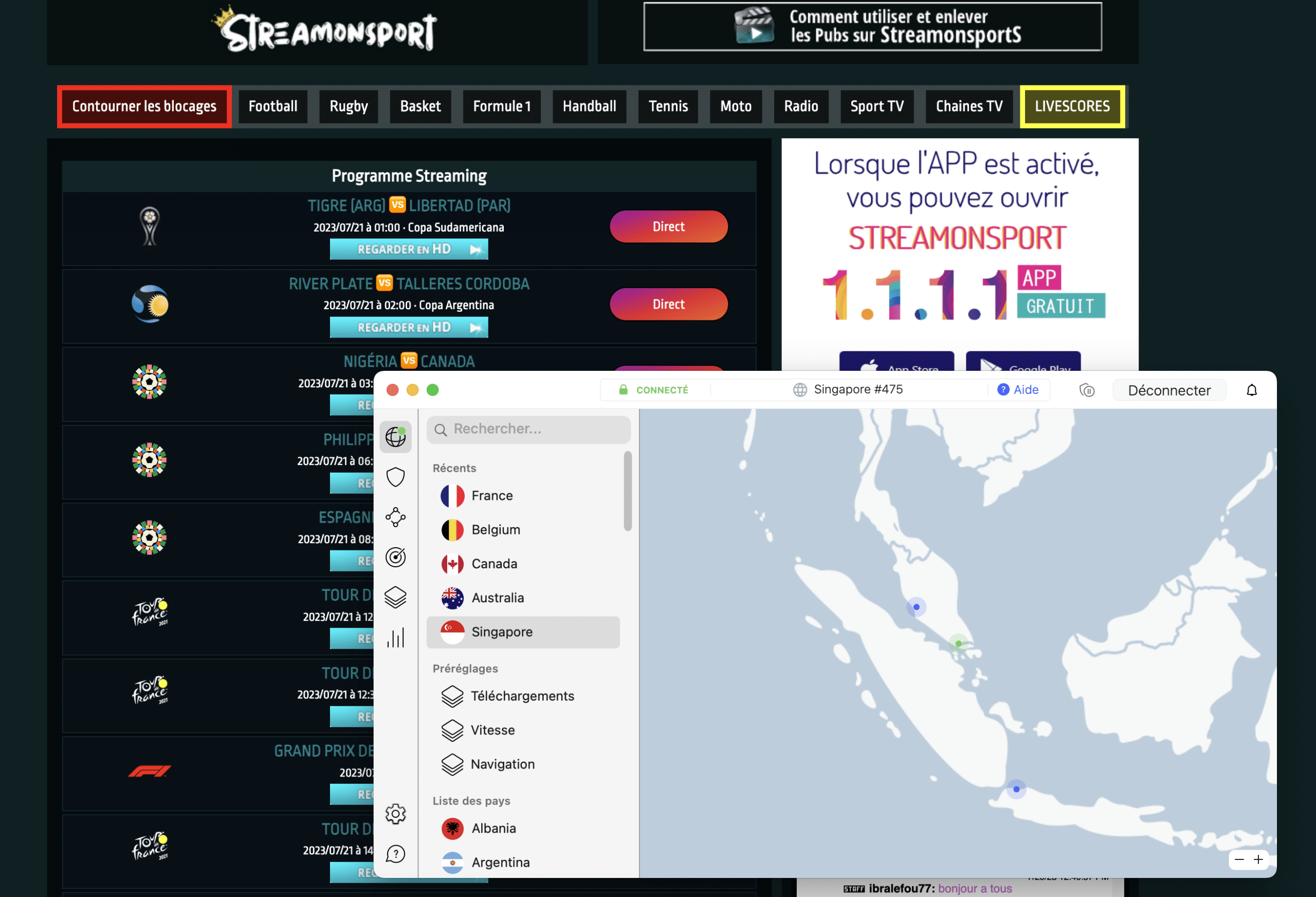The width and height of the screenshot is (1316, 897).
Task: Click NIGÉRIA vs CANADA match link
Action: (x=409, y=361)
